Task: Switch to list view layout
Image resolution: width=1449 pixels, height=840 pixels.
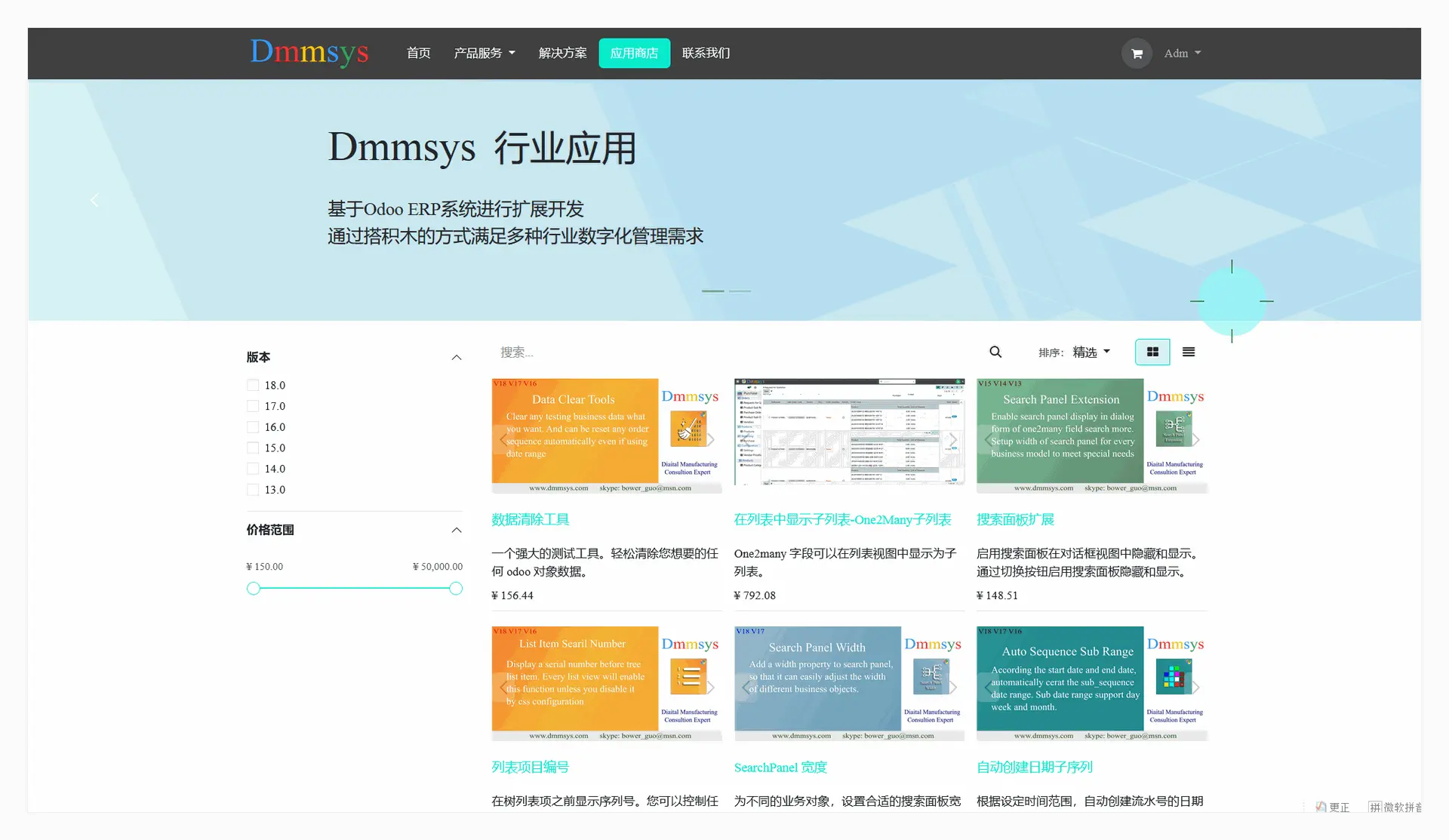Action: (x=1189, y=352)
